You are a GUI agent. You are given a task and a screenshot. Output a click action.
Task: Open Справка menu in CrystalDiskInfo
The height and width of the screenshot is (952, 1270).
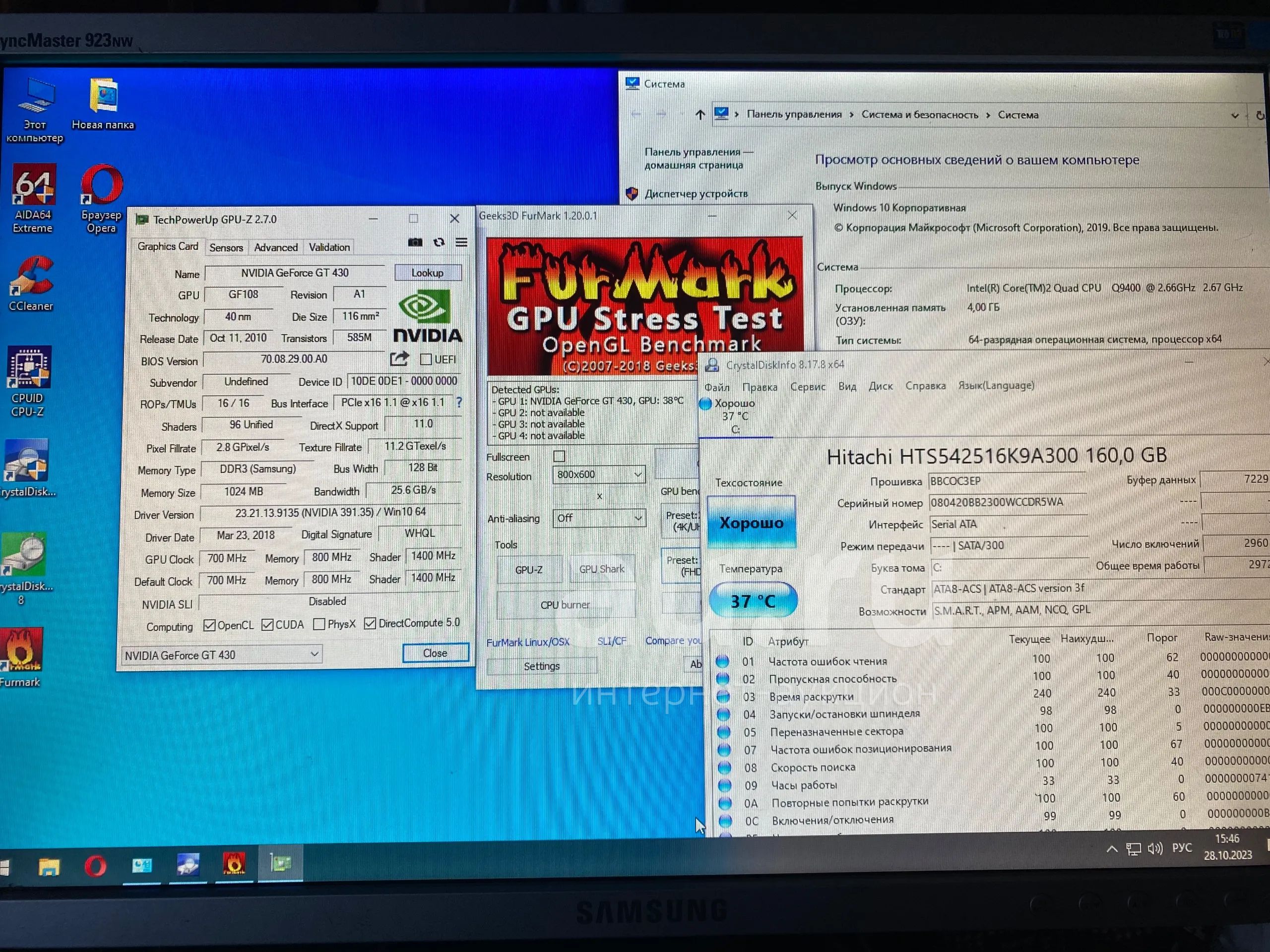click(925, 386)
